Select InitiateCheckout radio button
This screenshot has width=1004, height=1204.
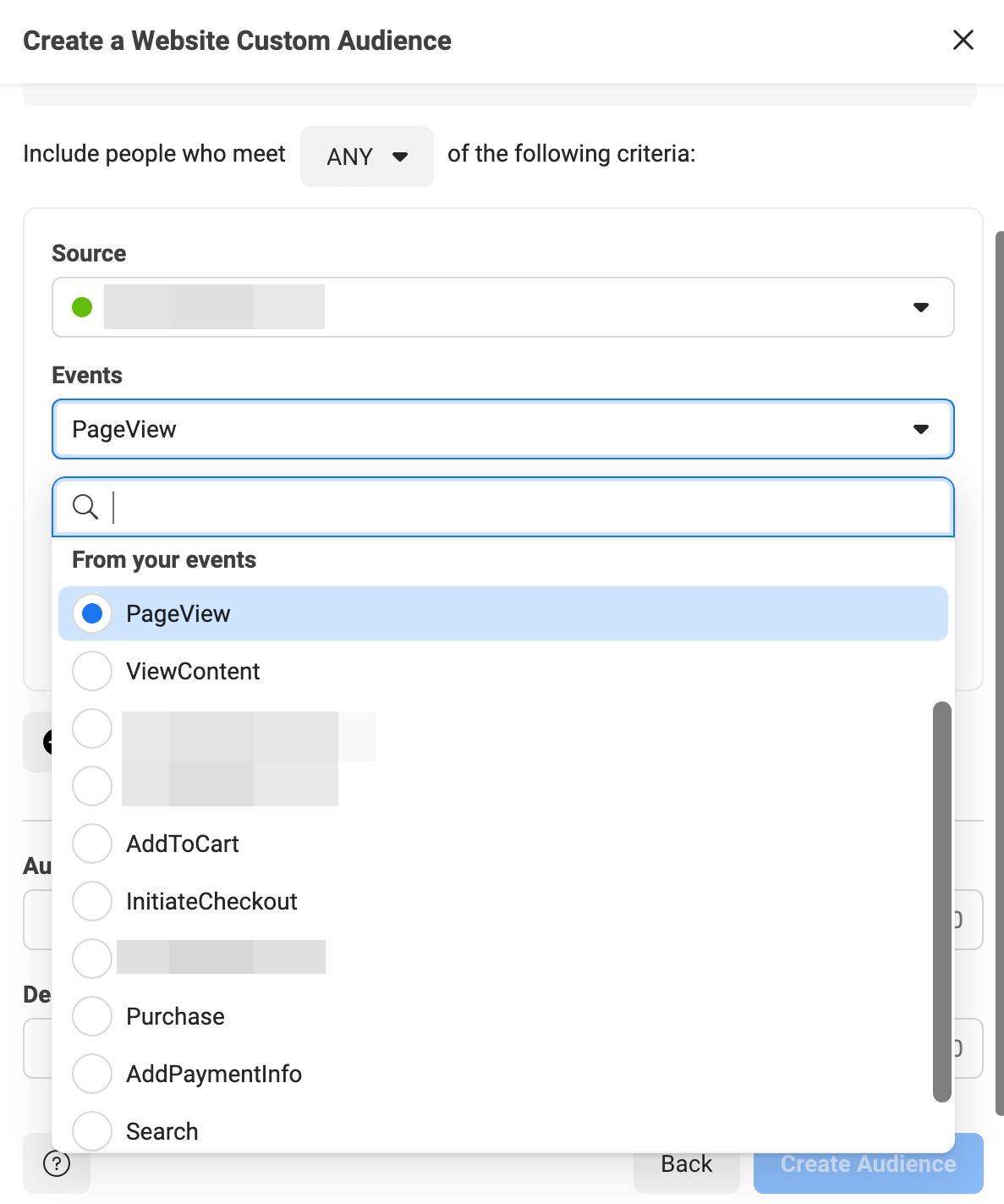(92, 901)
